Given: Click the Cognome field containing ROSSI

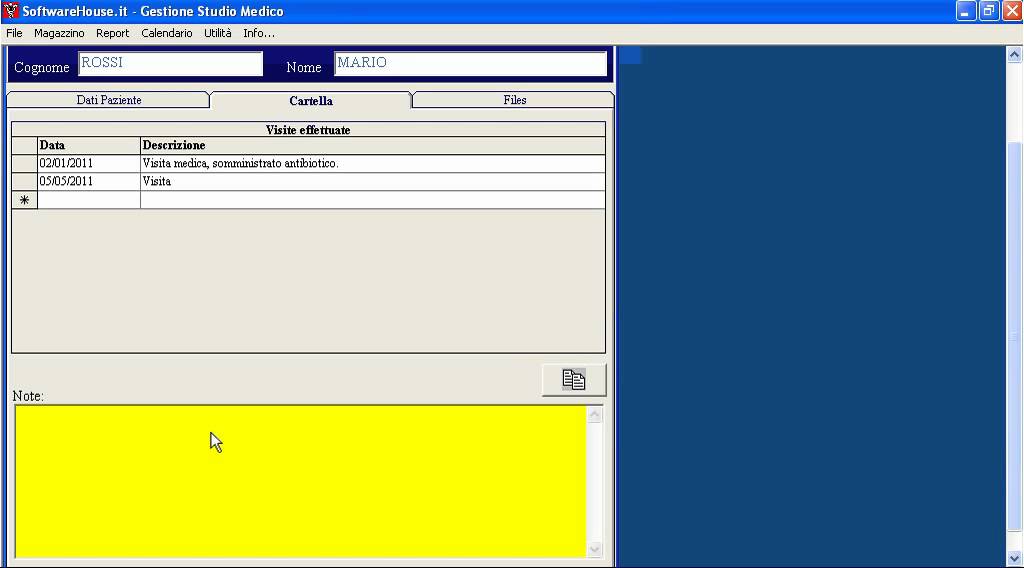Looking at the screenshot, I should 170,64.
